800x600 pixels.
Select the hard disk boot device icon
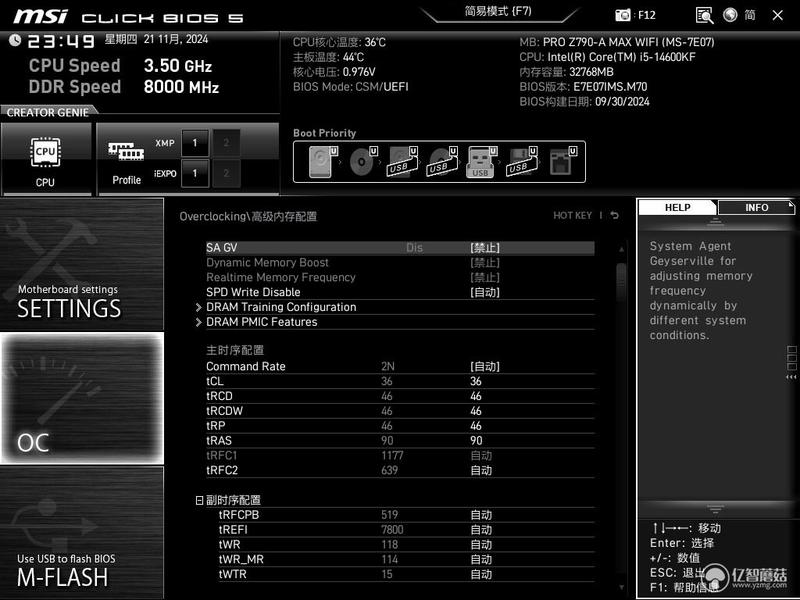coord(323,162)
